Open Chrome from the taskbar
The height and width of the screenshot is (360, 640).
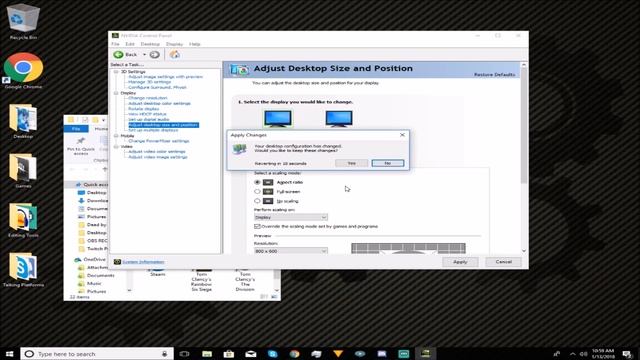coord(294,353)
